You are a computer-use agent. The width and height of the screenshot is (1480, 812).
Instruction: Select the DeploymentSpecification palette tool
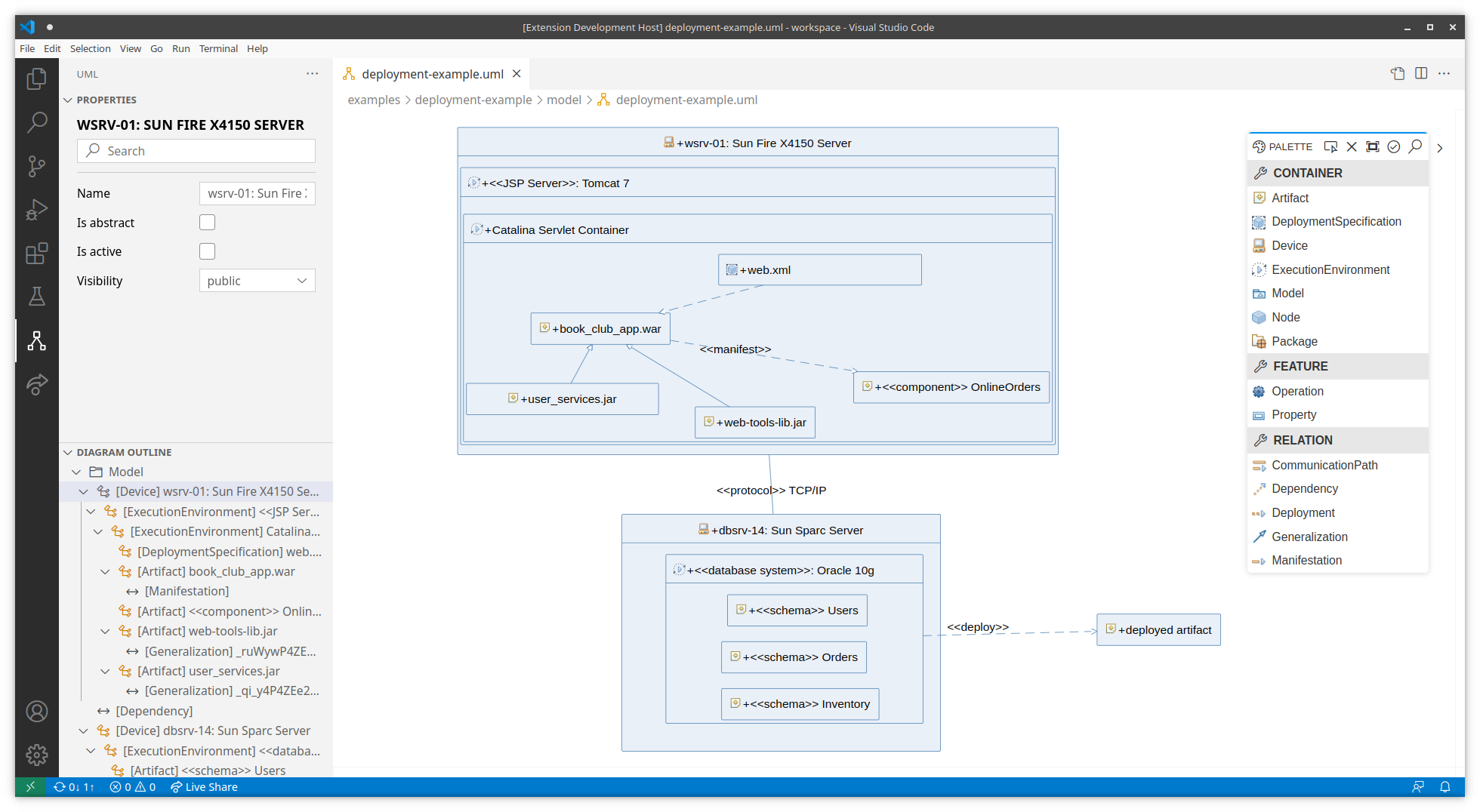(1337, 222)
